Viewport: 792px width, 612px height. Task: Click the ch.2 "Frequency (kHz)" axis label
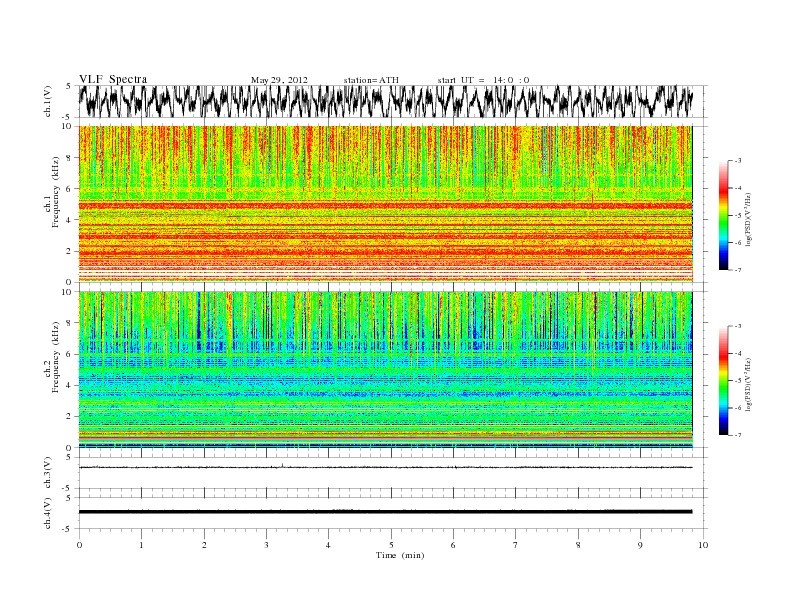click(56, 356)
